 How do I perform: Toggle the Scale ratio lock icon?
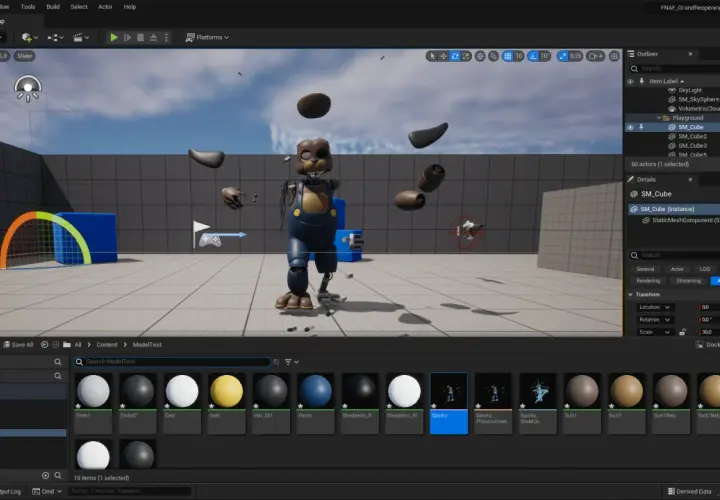[x=683, y=332]
